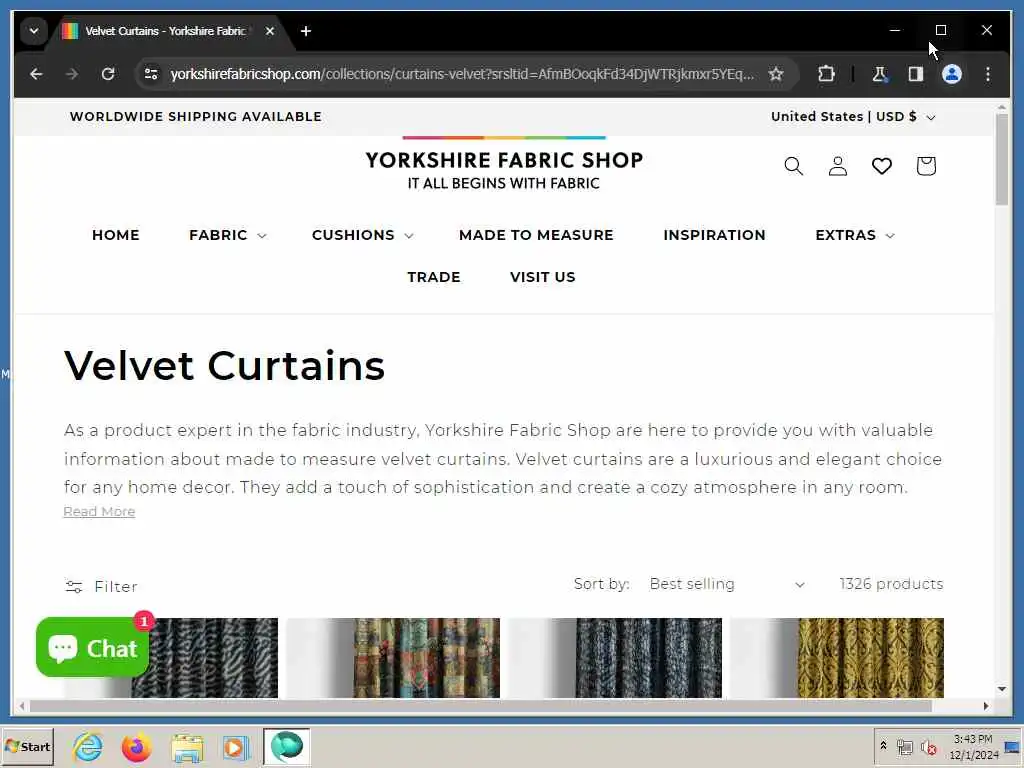
Task: Click the browser forward arrow
Action: coord(72,74)
